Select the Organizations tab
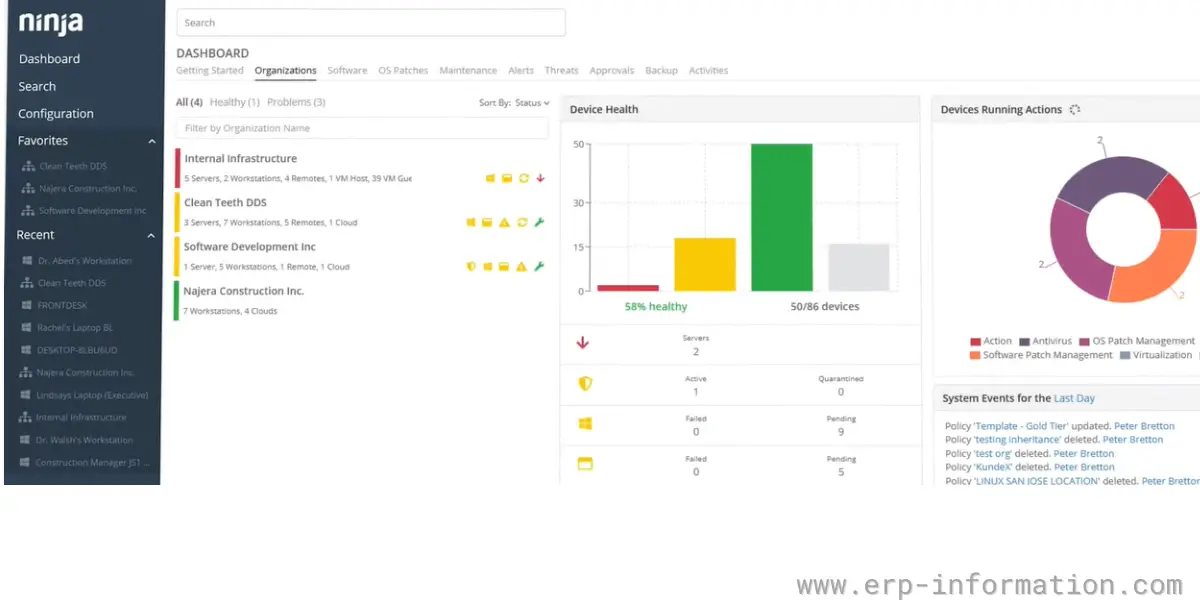This screenshot has width=1200, height=600. click(285, 71)
